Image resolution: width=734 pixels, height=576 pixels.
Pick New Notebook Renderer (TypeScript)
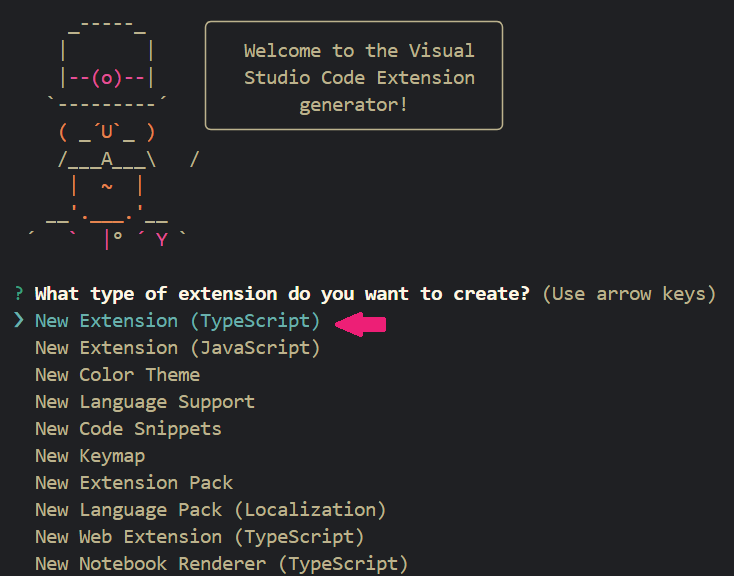point(221,564)
